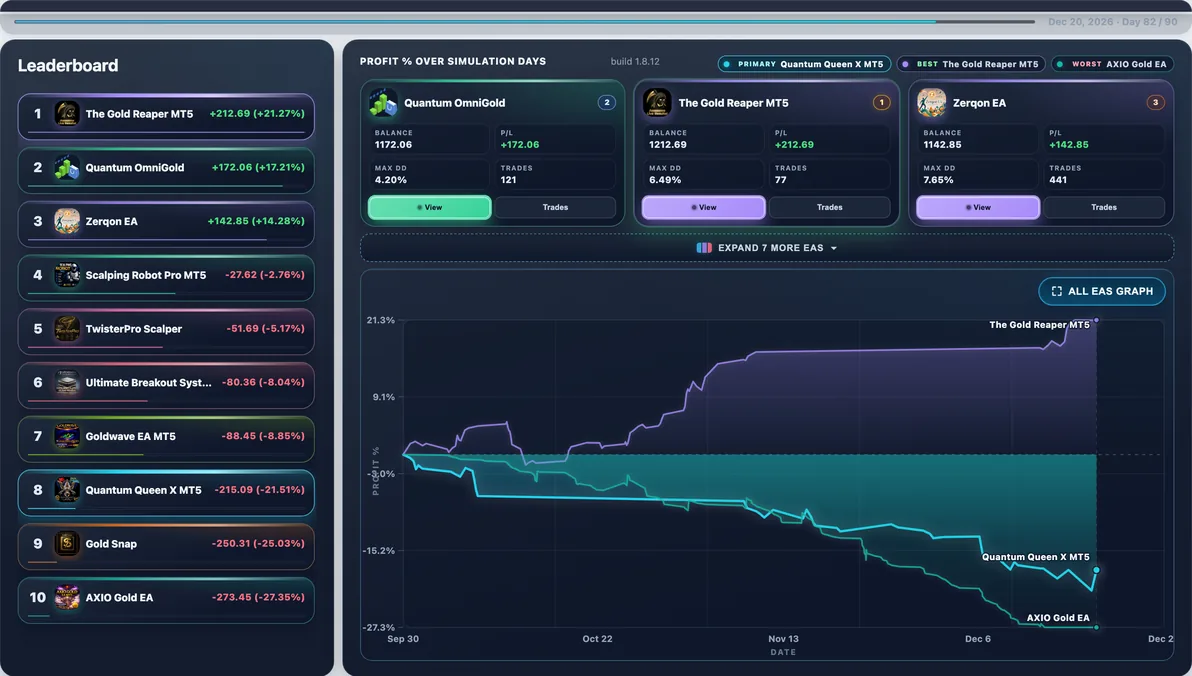This screenshot has height=676, width=1192.
Task: Click Ultimate Breakout loss value -80.36
Action: pyautogui.click(x=263, y=382)
